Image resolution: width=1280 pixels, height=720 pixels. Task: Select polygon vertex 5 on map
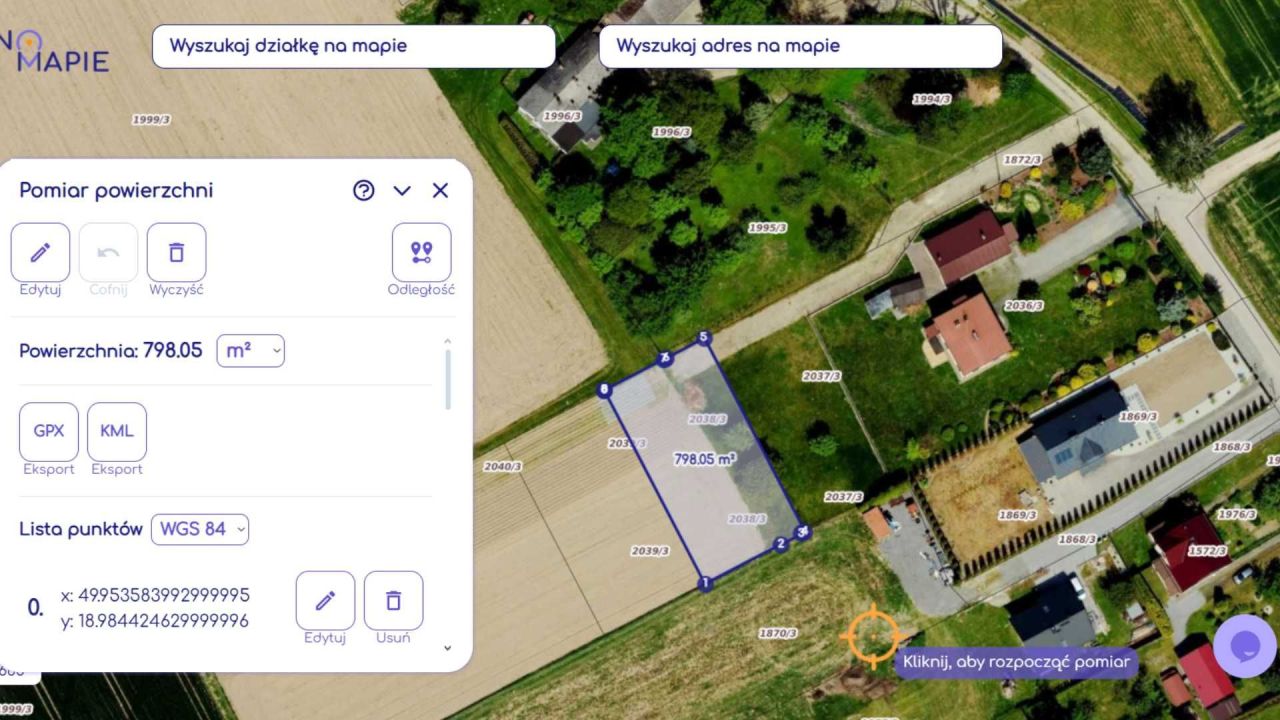704,337
